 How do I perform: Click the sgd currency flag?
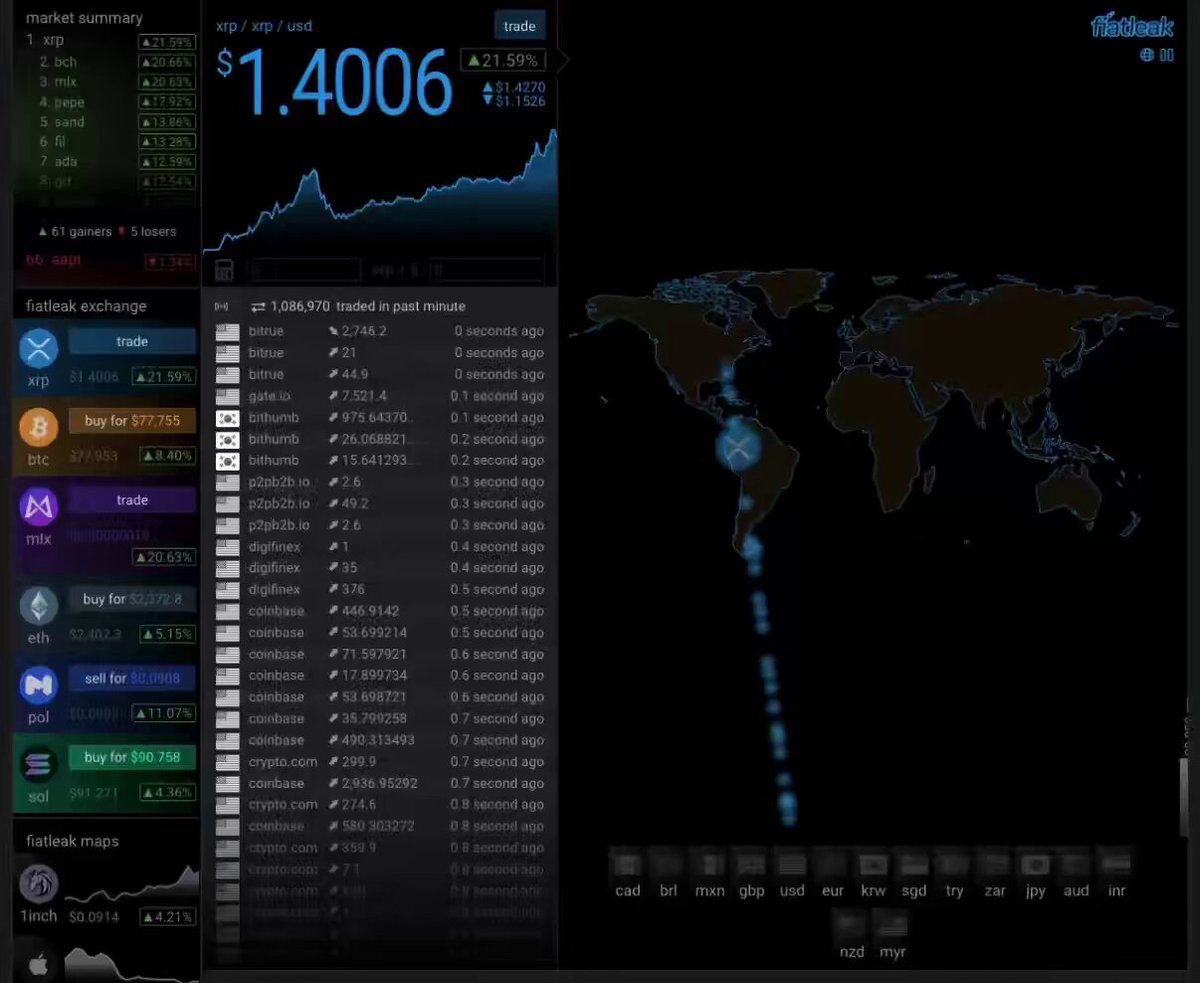click(914, 865)
